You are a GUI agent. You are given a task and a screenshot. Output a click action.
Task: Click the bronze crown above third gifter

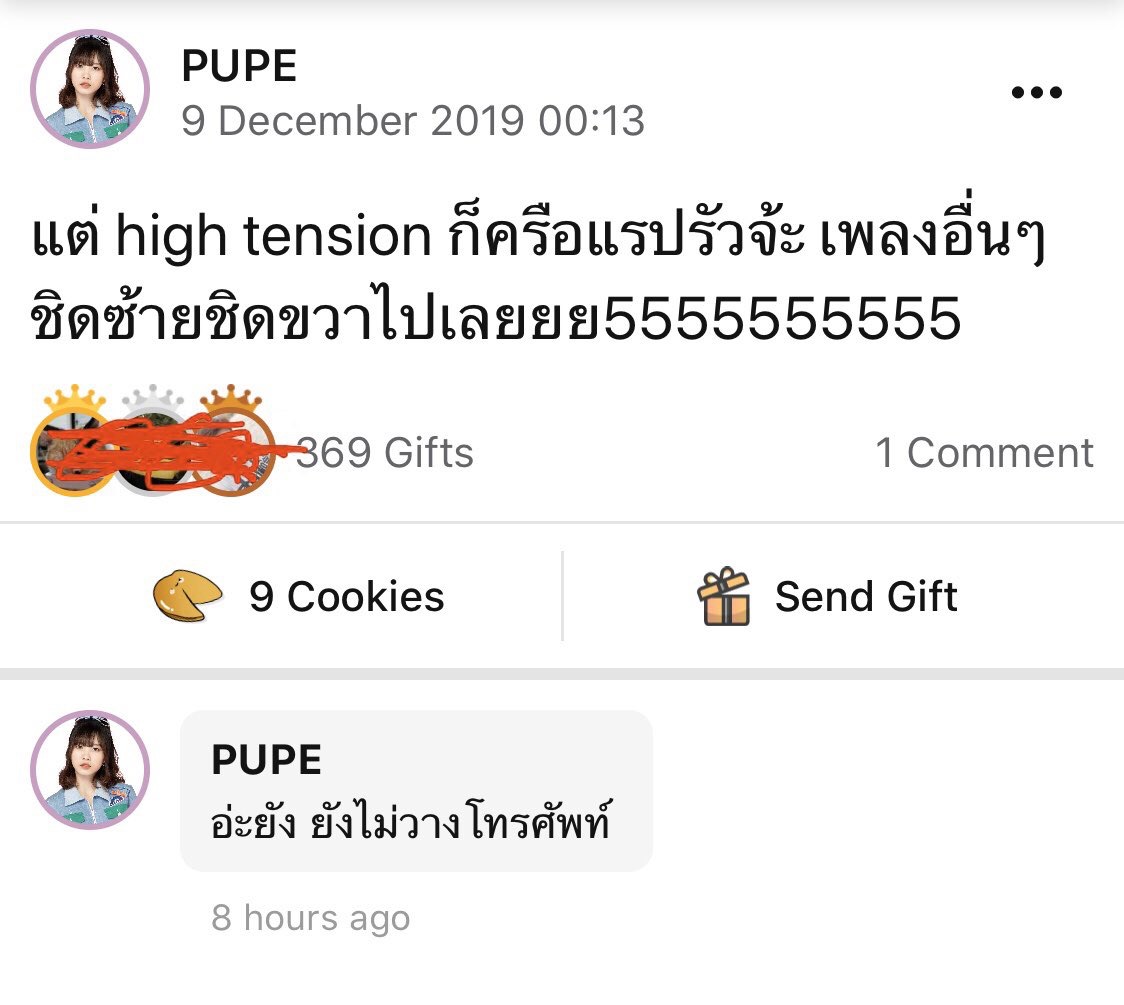[x=230, y=400]
